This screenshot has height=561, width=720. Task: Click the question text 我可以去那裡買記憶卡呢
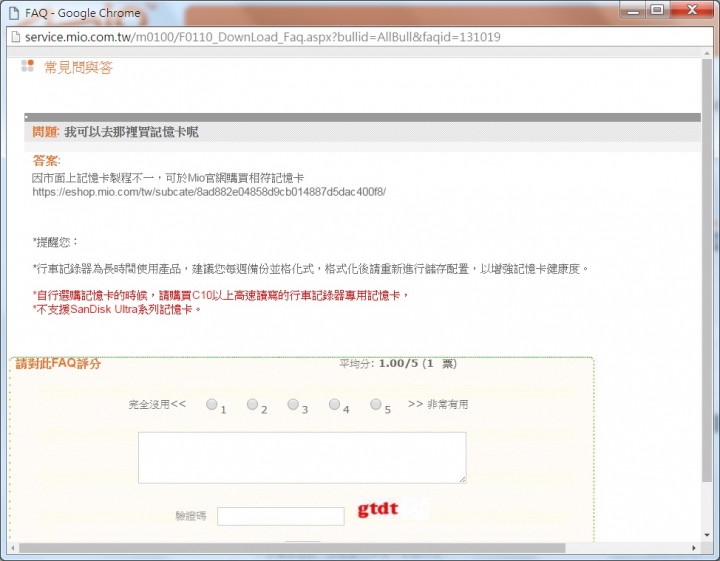[131, 132]
